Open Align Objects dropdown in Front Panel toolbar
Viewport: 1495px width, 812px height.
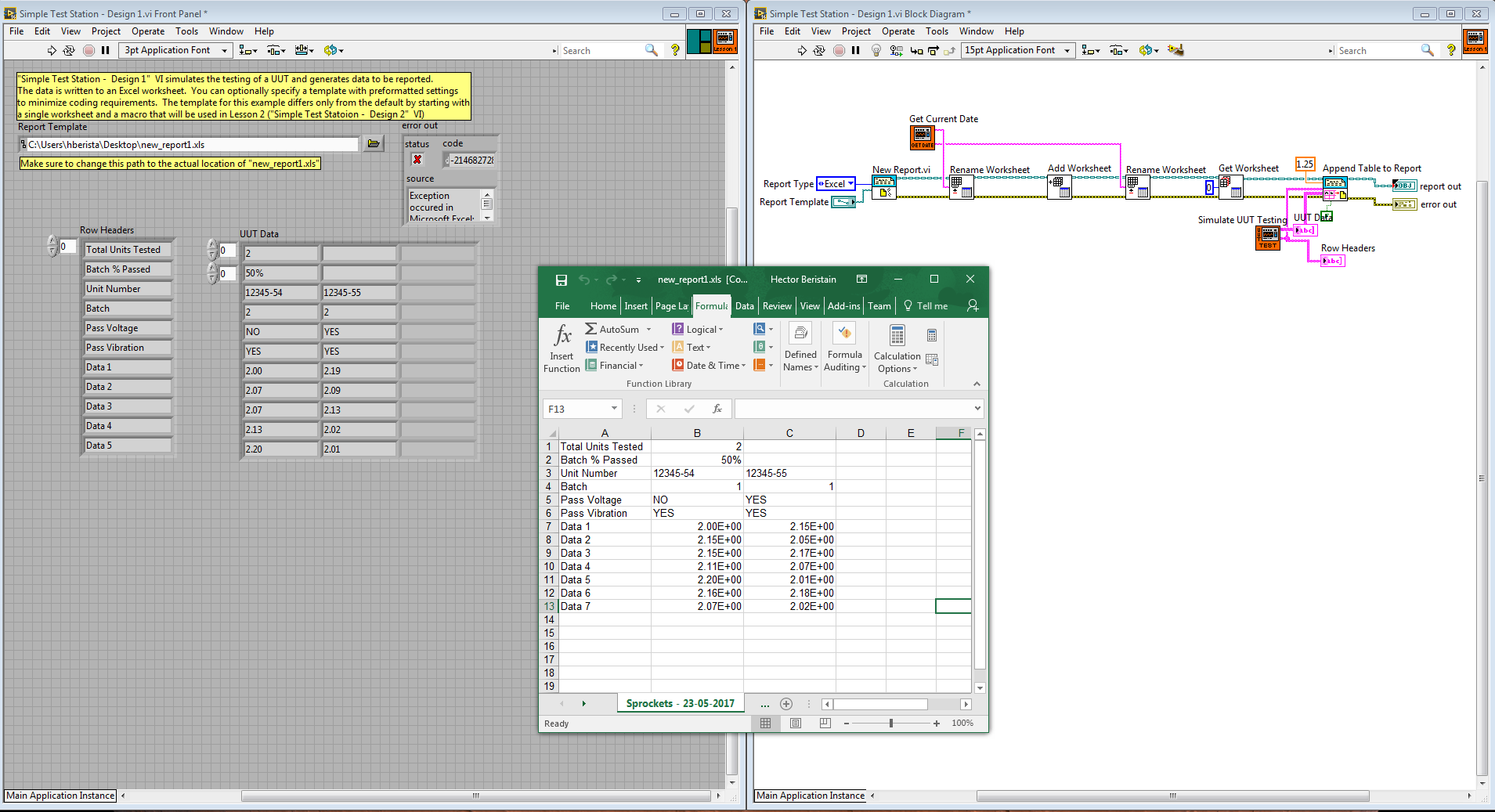pos(248,50)
